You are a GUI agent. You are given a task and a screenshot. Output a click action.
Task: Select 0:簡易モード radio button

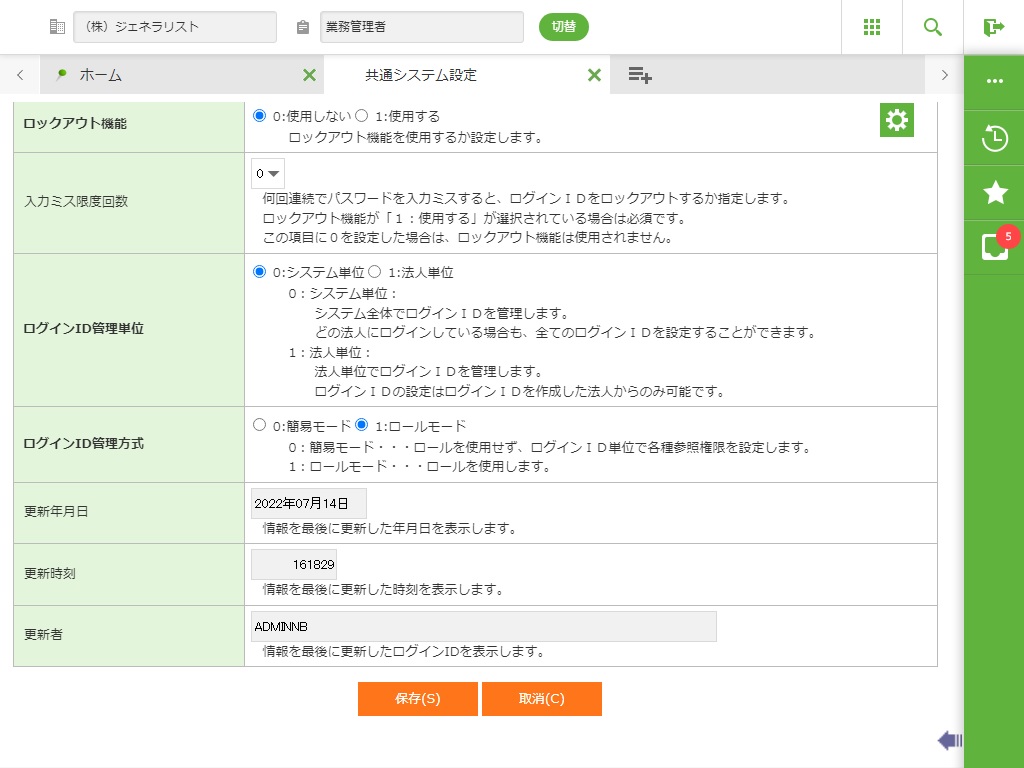[x=260, y=425]
